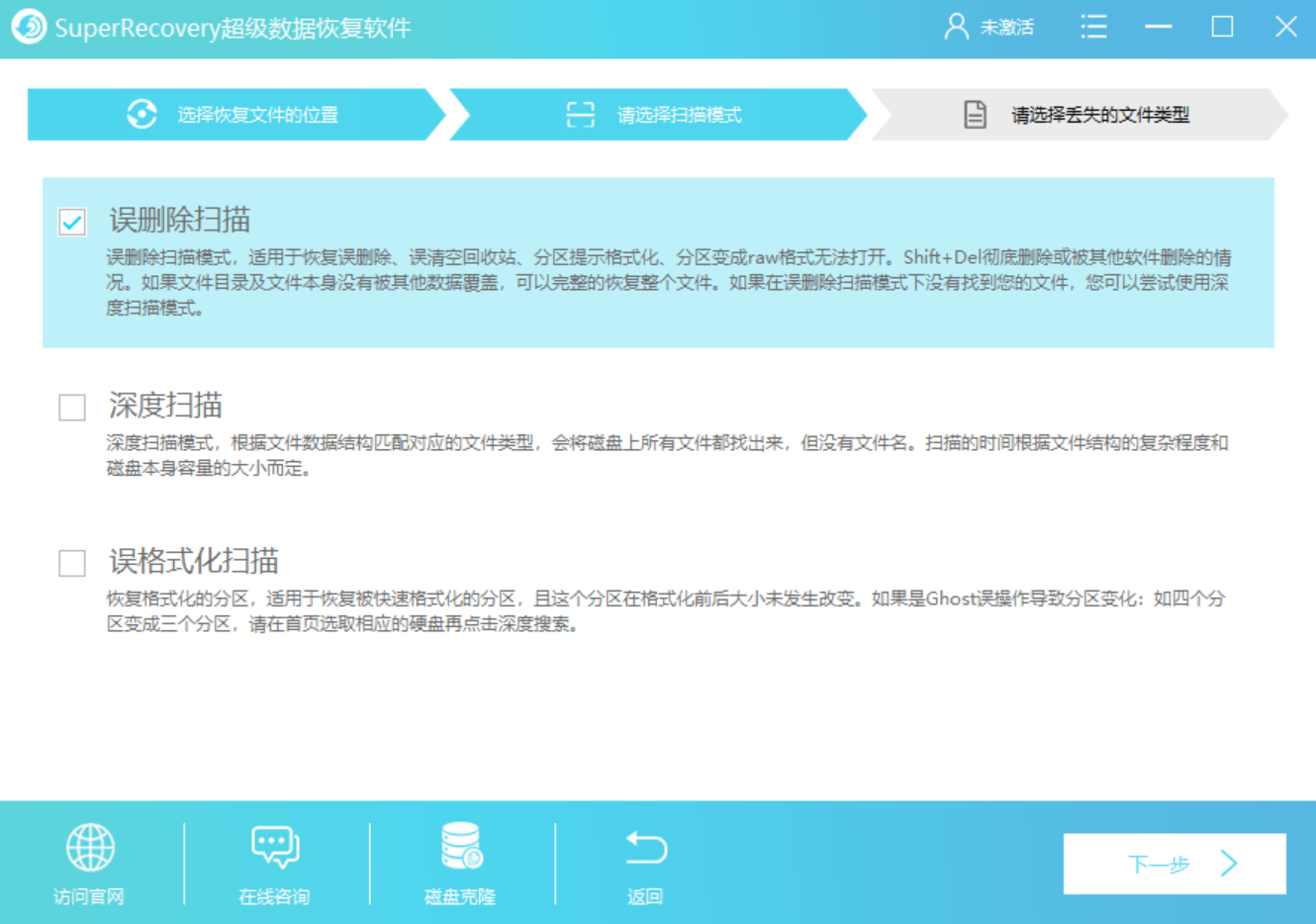
Task: Click the 返回 back arrow icon
Action: point(645,847)
